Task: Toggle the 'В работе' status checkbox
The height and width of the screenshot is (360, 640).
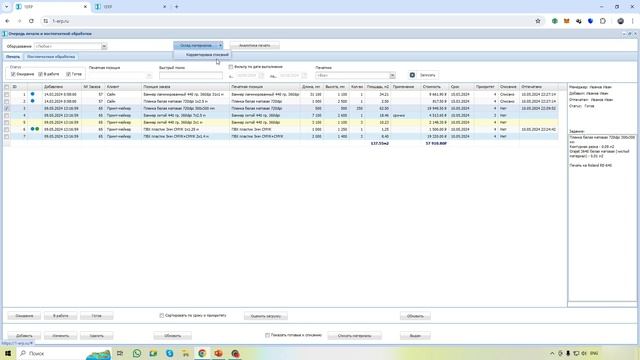Action: [x=40, y=74]
